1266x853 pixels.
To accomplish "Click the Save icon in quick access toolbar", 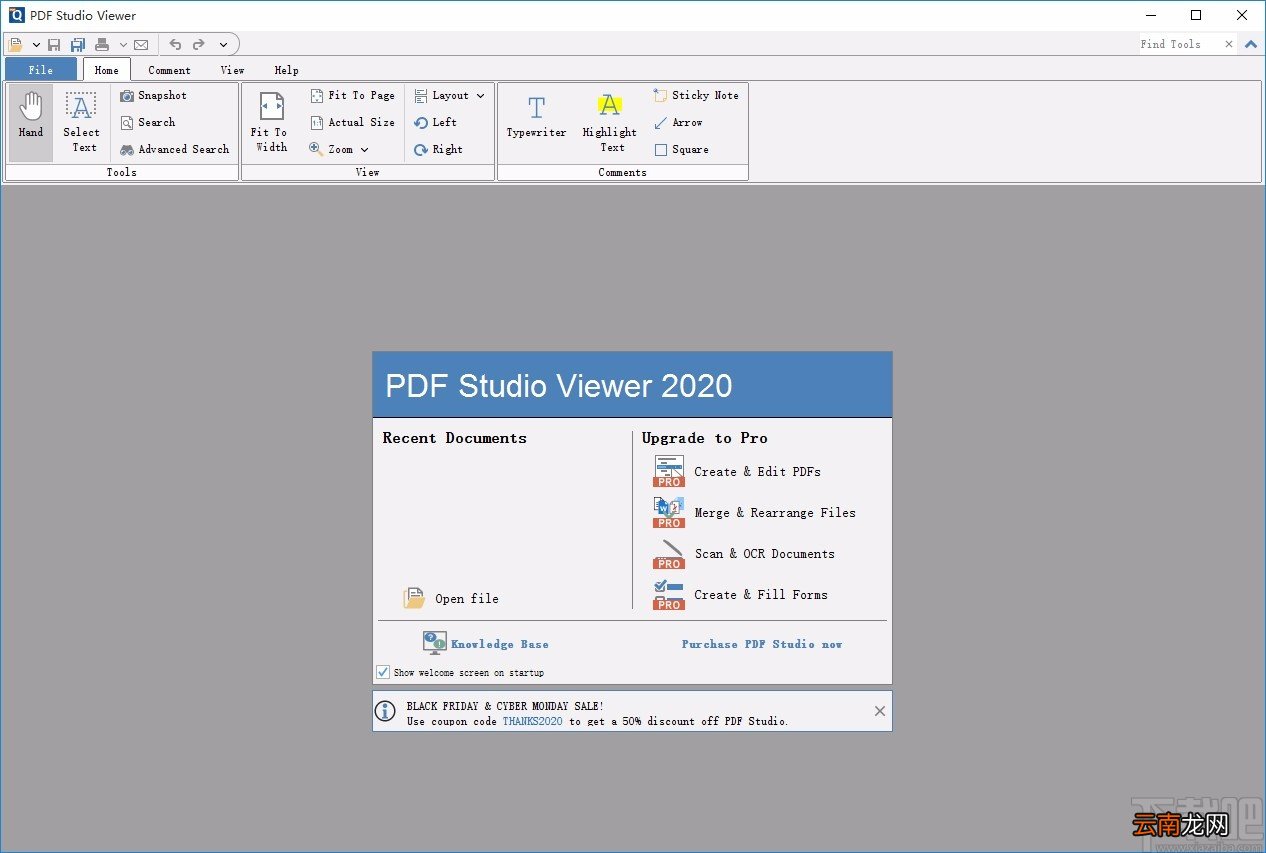I will point(54,44).
